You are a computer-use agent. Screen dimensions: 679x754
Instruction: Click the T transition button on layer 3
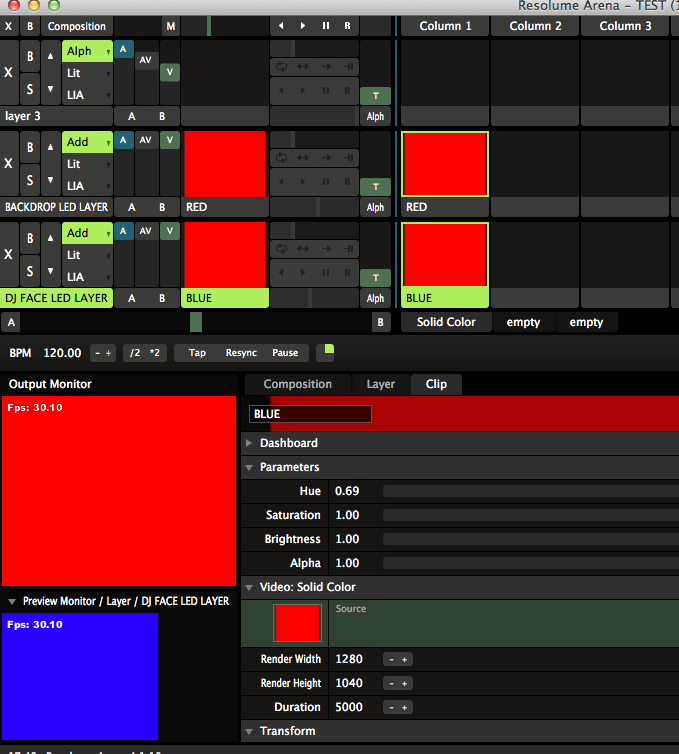(x=375, y=95)
